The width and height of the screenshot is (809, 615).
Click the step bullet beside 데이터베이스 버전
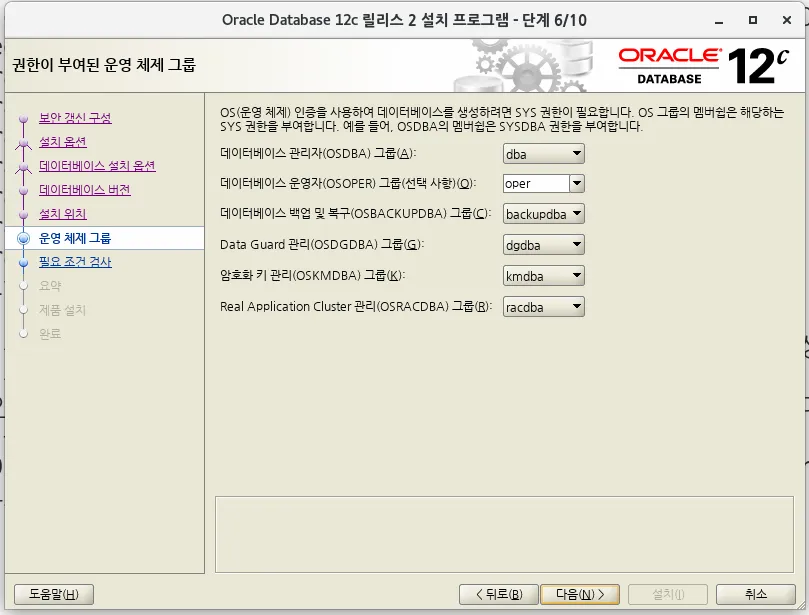point(23,190)
